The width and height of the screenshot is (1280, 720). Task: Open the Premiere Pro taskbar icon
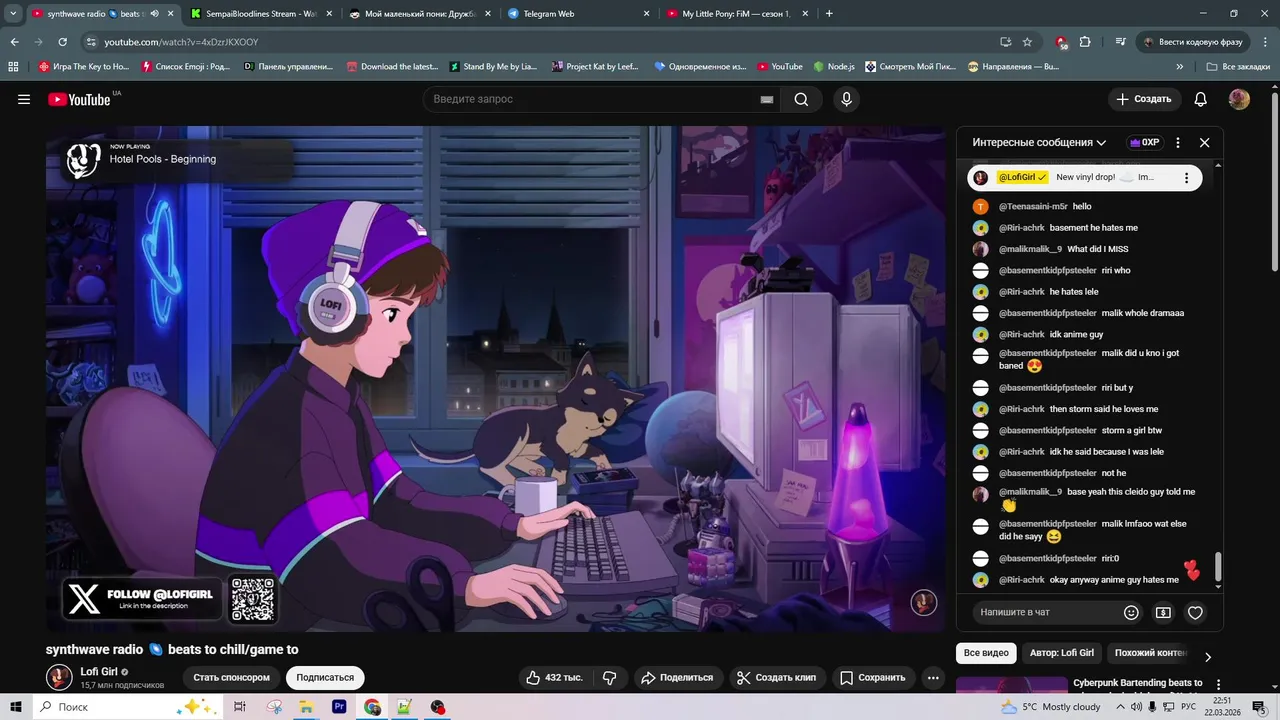coord(339,707)
